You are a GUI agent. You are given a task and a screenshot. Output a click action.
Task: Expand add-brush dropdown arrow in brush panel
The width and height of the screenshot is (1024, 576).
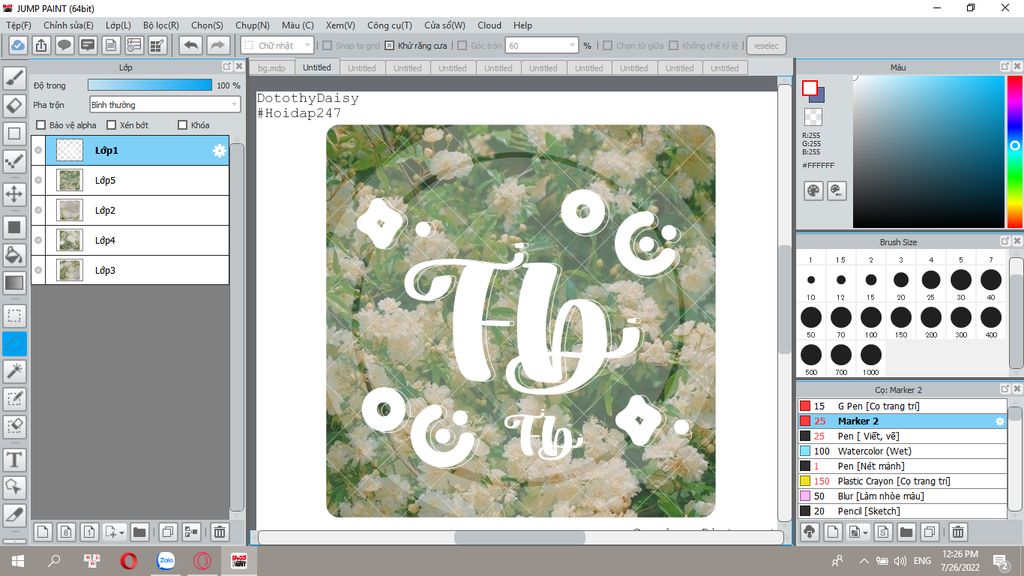click(865, 534)
